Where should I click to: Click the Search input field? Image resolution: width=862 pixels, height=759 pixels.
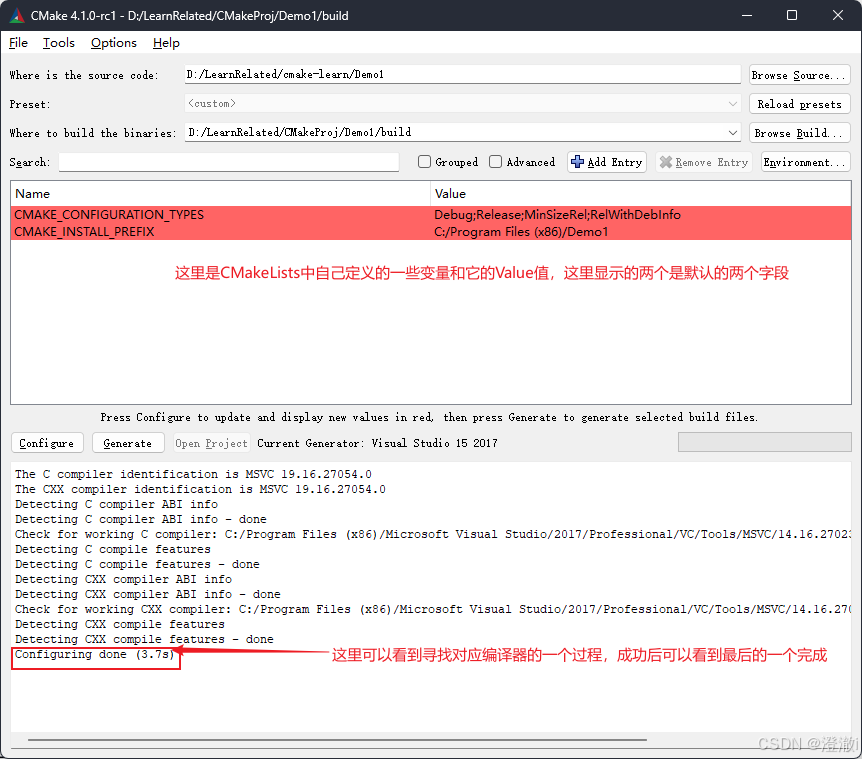pyautogui.click(x=229, y=162)
